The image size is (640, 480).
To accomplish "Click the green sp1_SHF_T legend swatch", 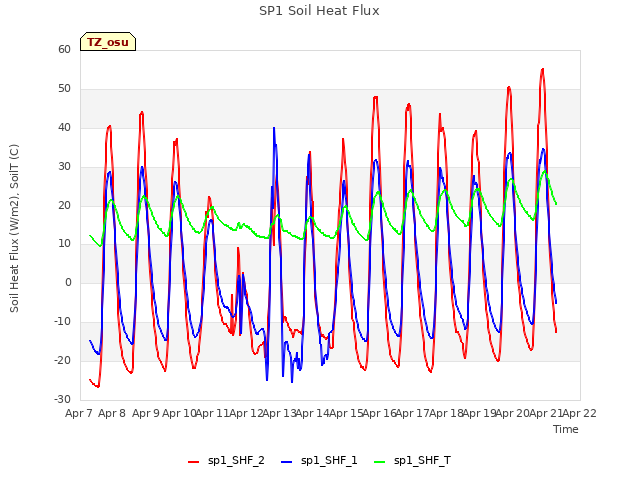I will coord(380,462).
